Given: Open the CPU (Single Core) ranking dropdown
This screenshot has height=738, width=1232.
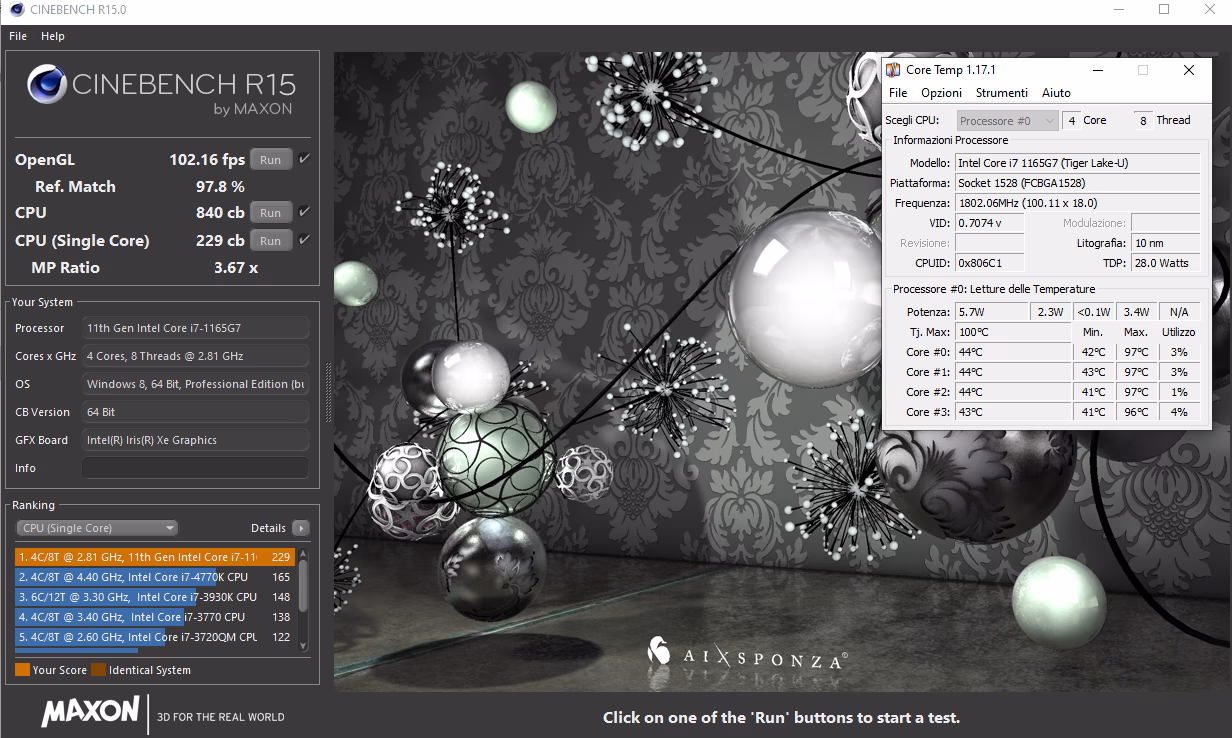Looking at the screenshot, I should (97, 528).
